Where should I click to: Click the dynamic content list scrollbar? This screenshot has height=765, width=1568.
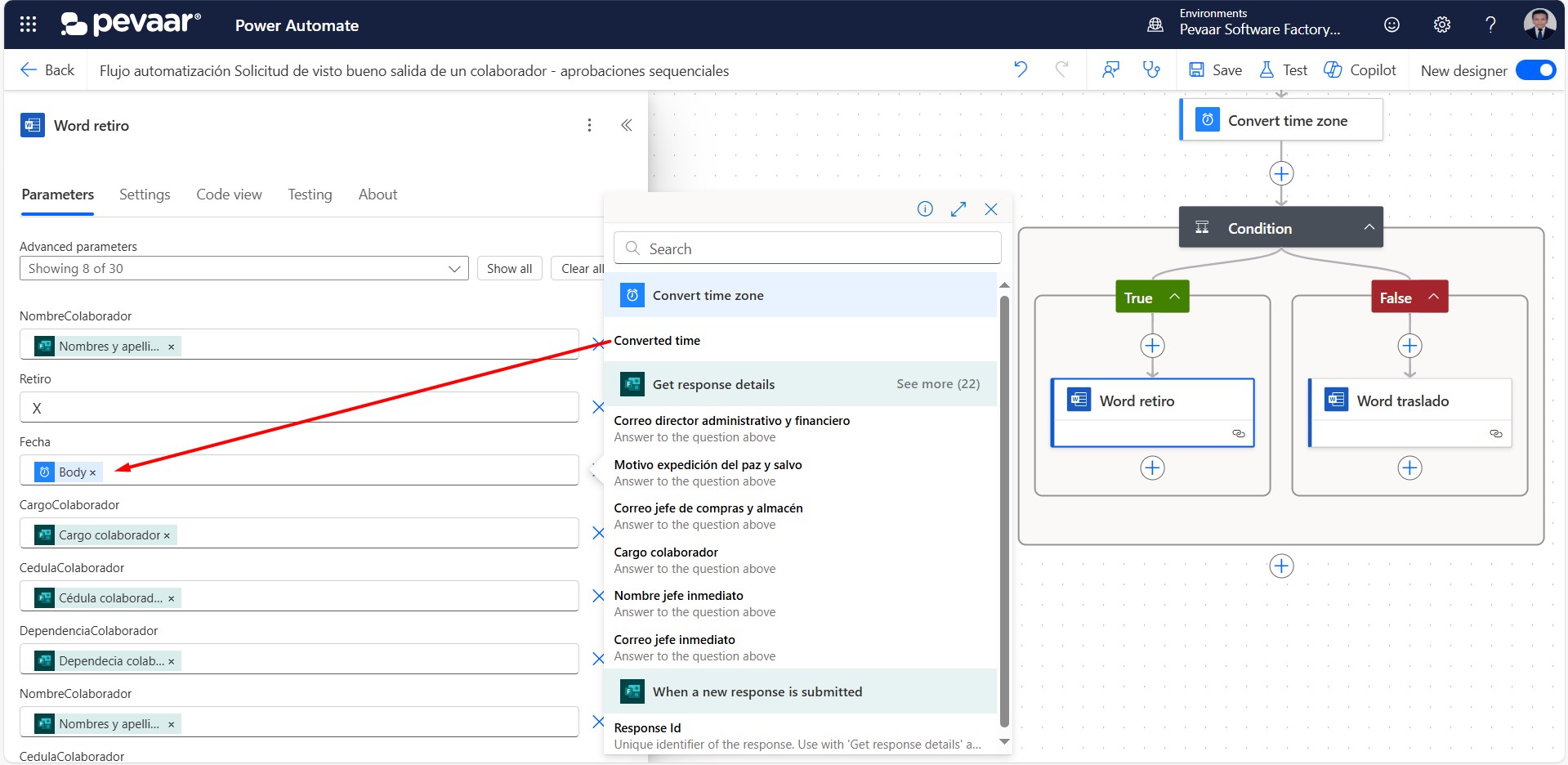[x=1004, y=511]
